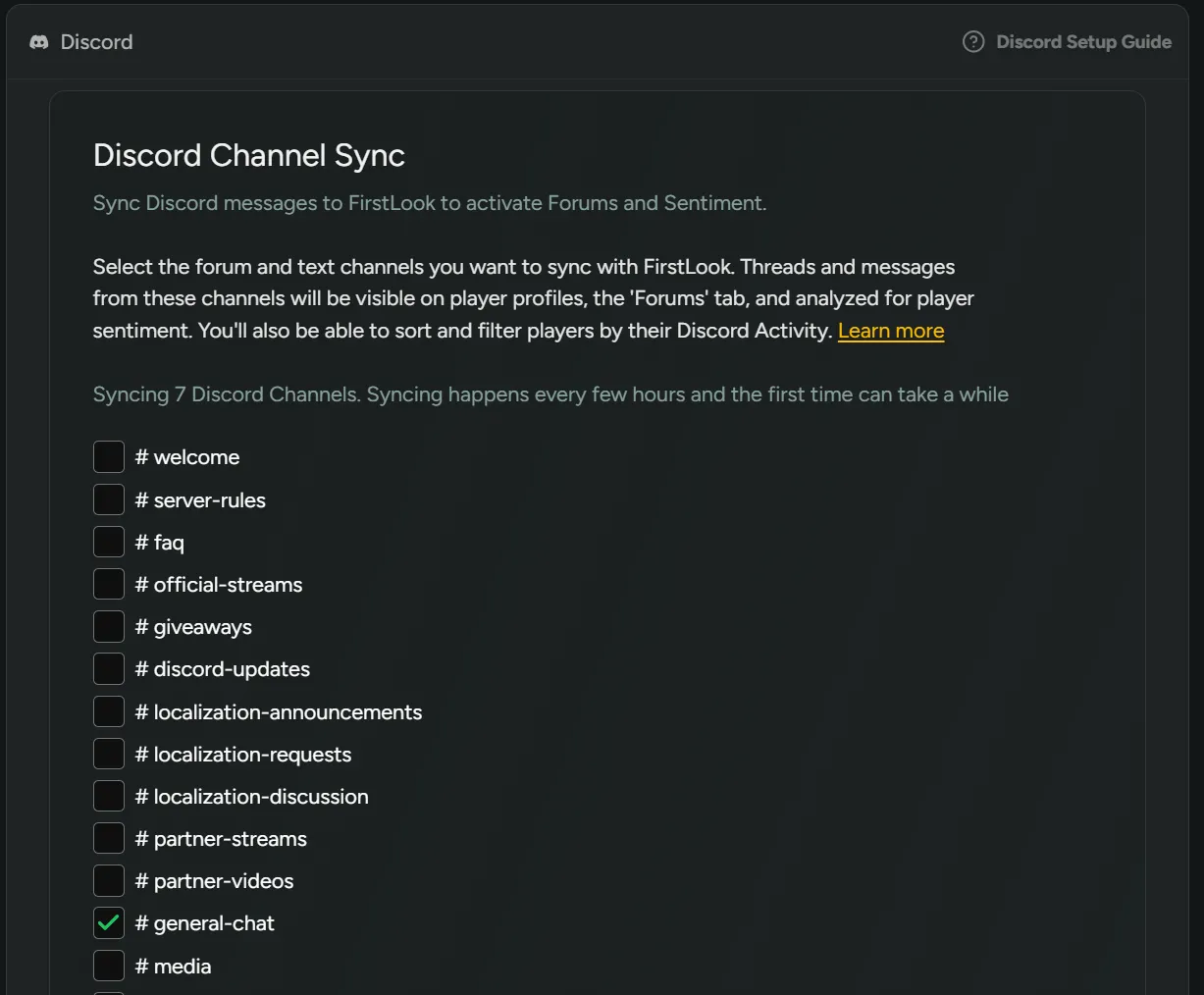Image resolution: width=1204 pixels, height=995 pixels.
Task: Tick the localization-requests checkbox
Action: point(109,754)
